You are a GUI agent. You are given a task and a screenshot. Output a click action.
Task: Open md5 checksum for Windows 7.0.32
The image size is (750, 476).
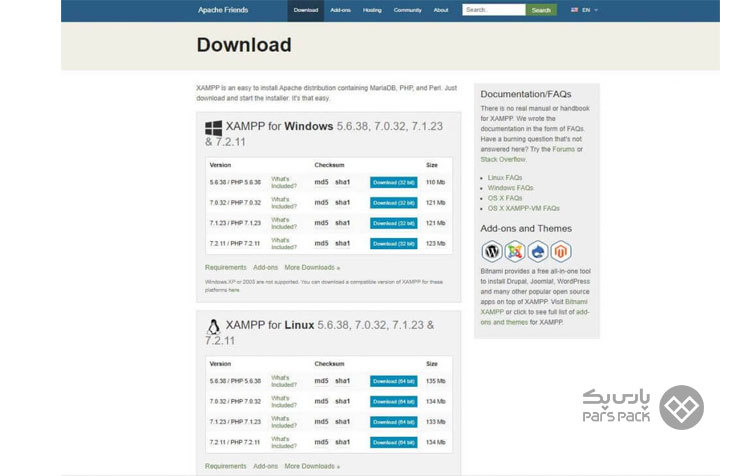tap(321, 203)
